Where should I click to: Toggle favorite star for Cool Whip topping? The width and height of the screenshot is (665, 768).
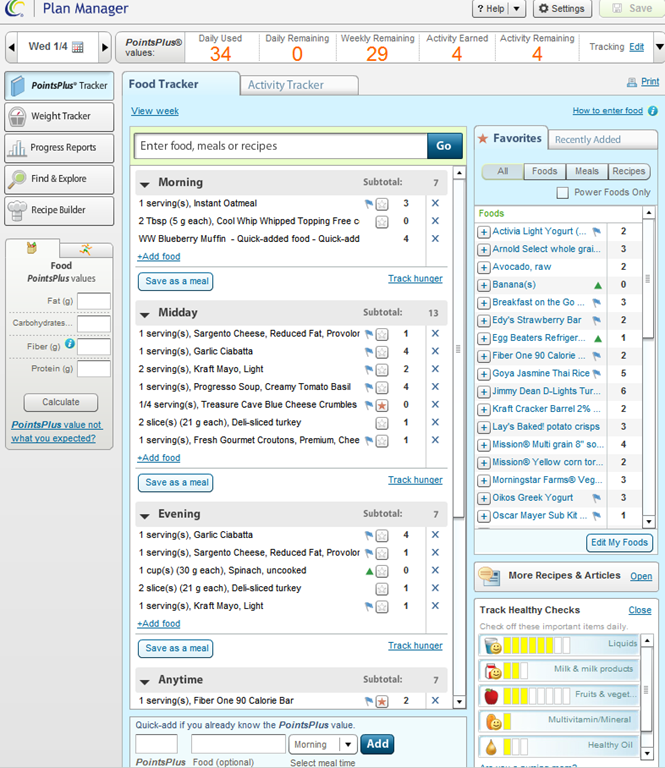point(382,222)
